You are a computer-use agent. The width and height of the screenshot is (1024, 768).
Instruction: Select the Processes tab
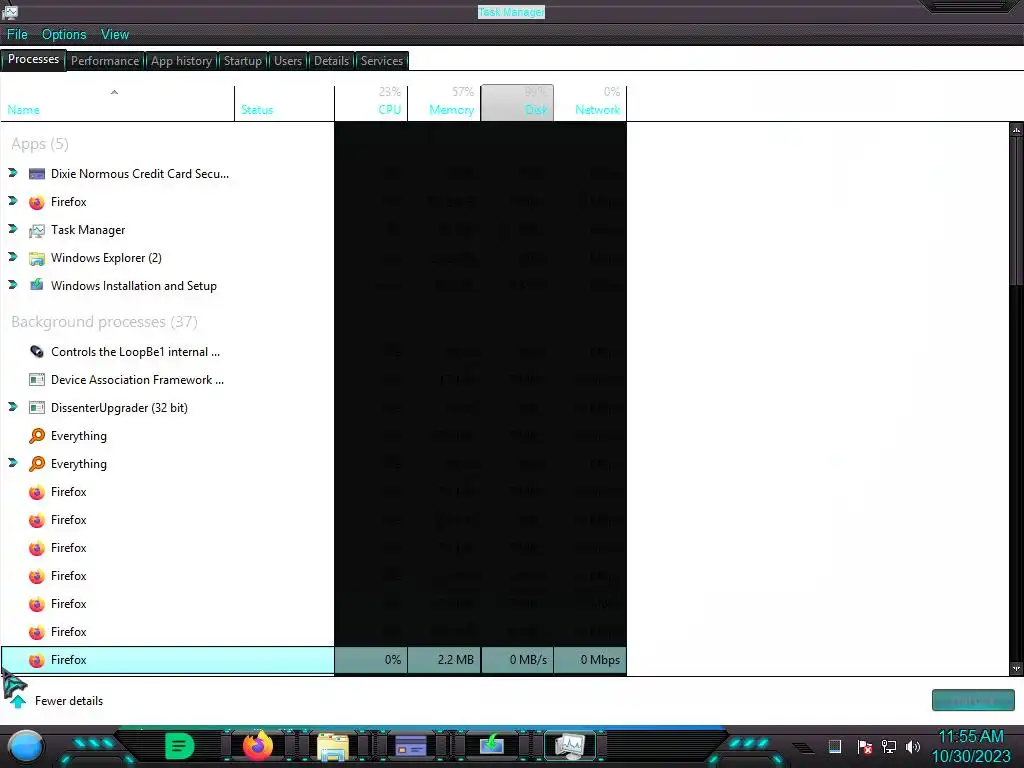[33, 59]
